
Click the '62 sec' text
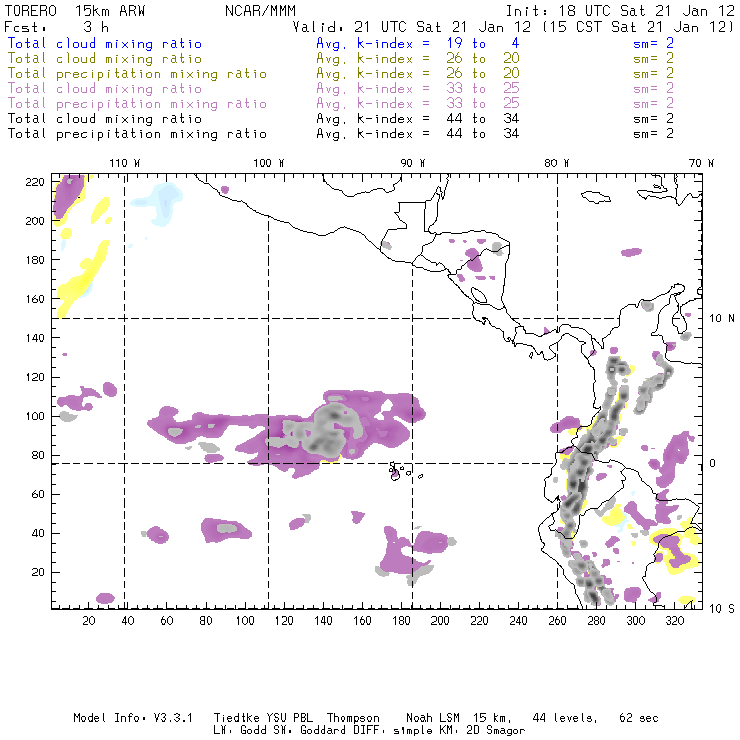pyautogui.click(x=639, y=718)
